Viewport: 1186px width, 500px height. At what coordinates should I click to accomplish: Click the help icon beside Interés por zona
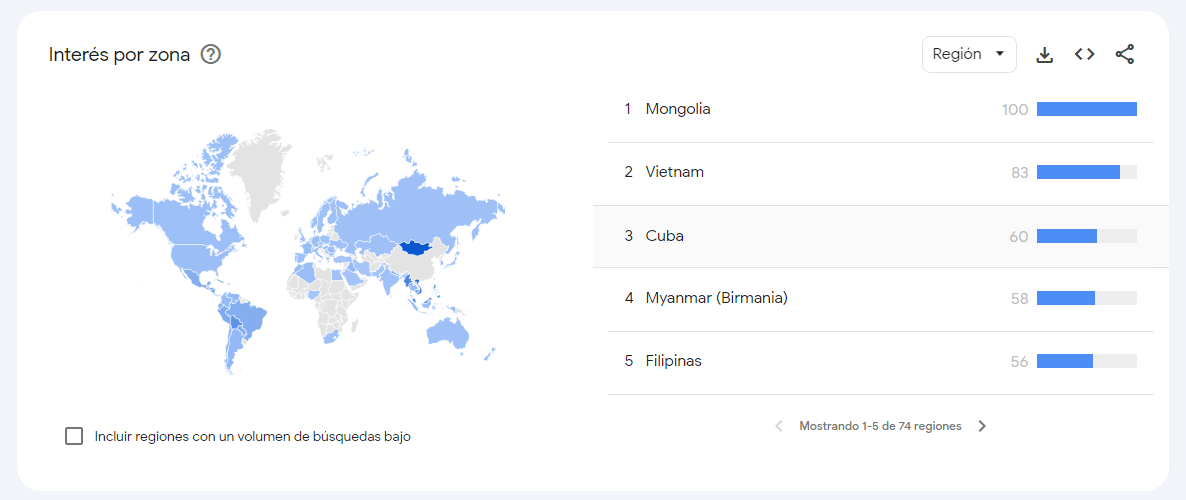[211, 54]
